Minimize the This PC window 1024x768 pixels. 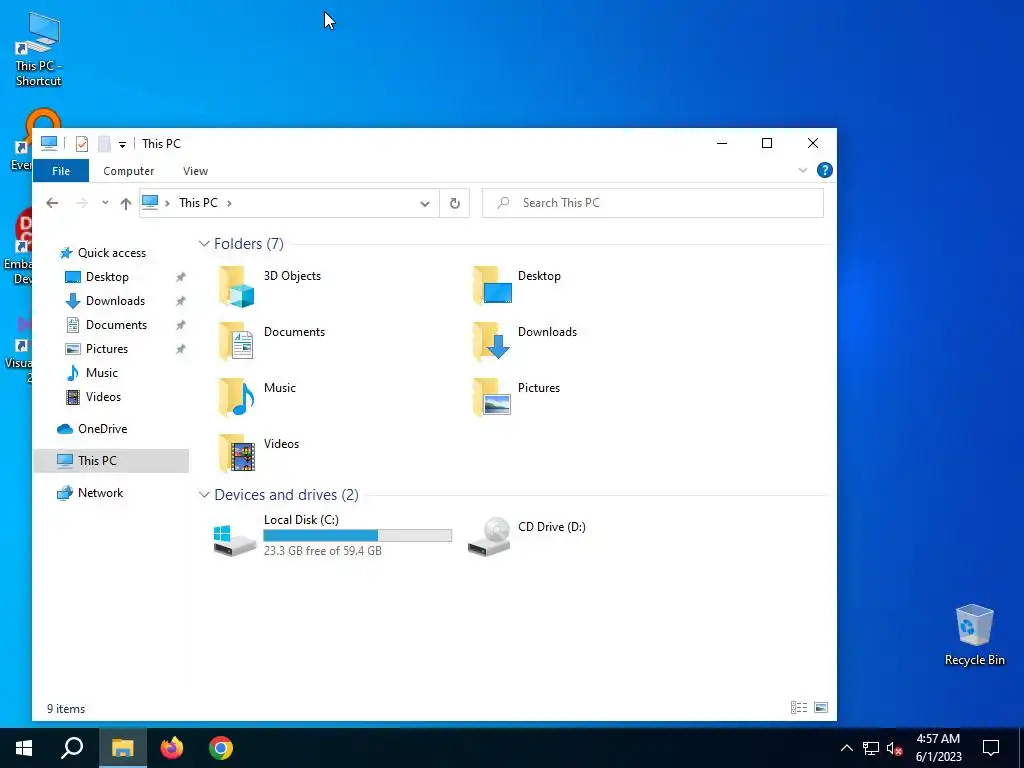722,144
